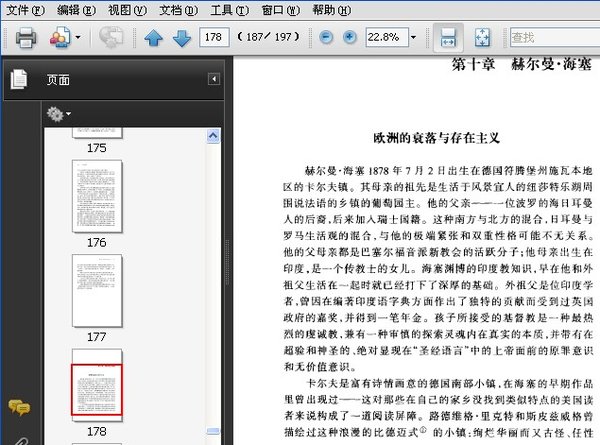600x445 pixels.
Task: Open the 工具(T) menu
Action: click(x=229, y=10)
